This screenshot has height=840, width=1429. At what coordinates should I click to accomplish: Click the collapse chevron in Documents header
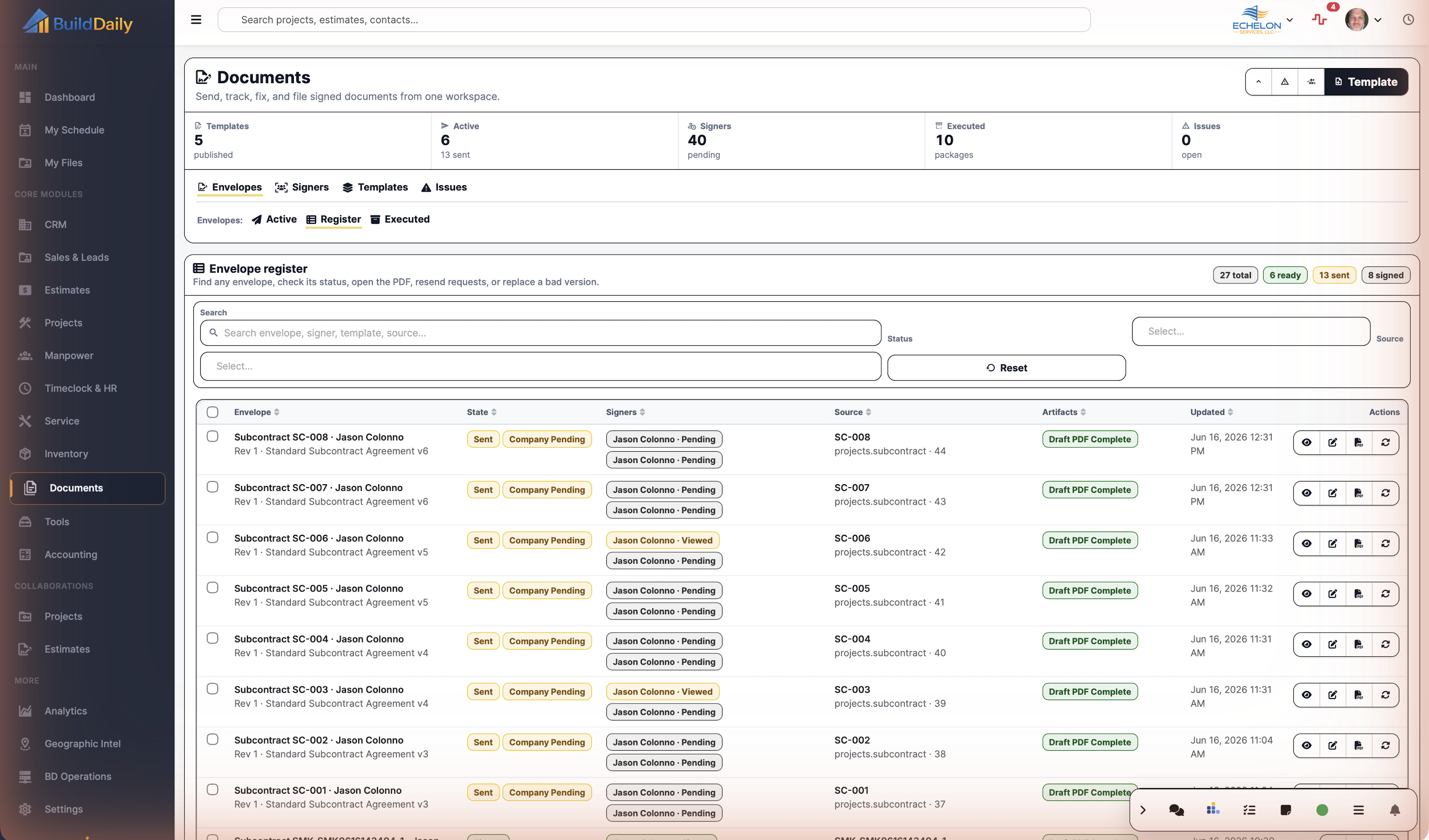(x=1258, y=82)
